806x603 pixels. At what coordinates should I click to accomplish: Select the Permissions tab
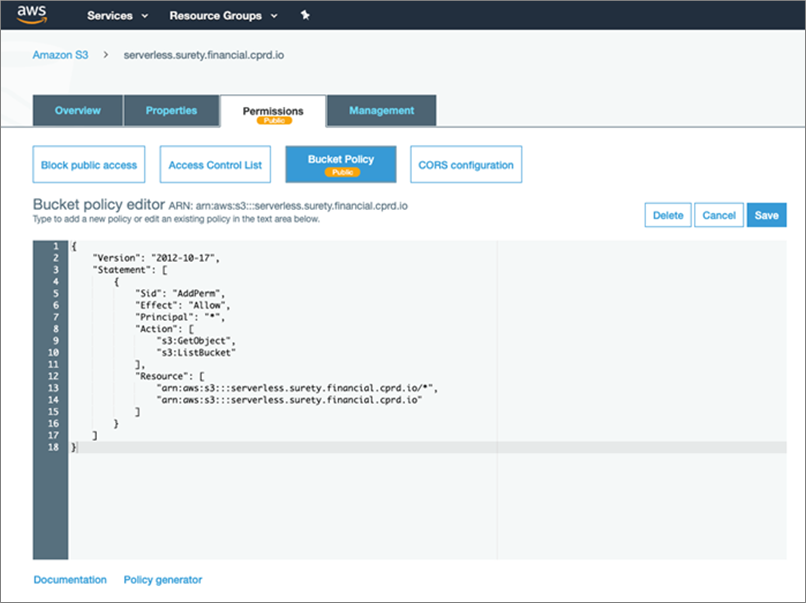[x=273, y=112]
